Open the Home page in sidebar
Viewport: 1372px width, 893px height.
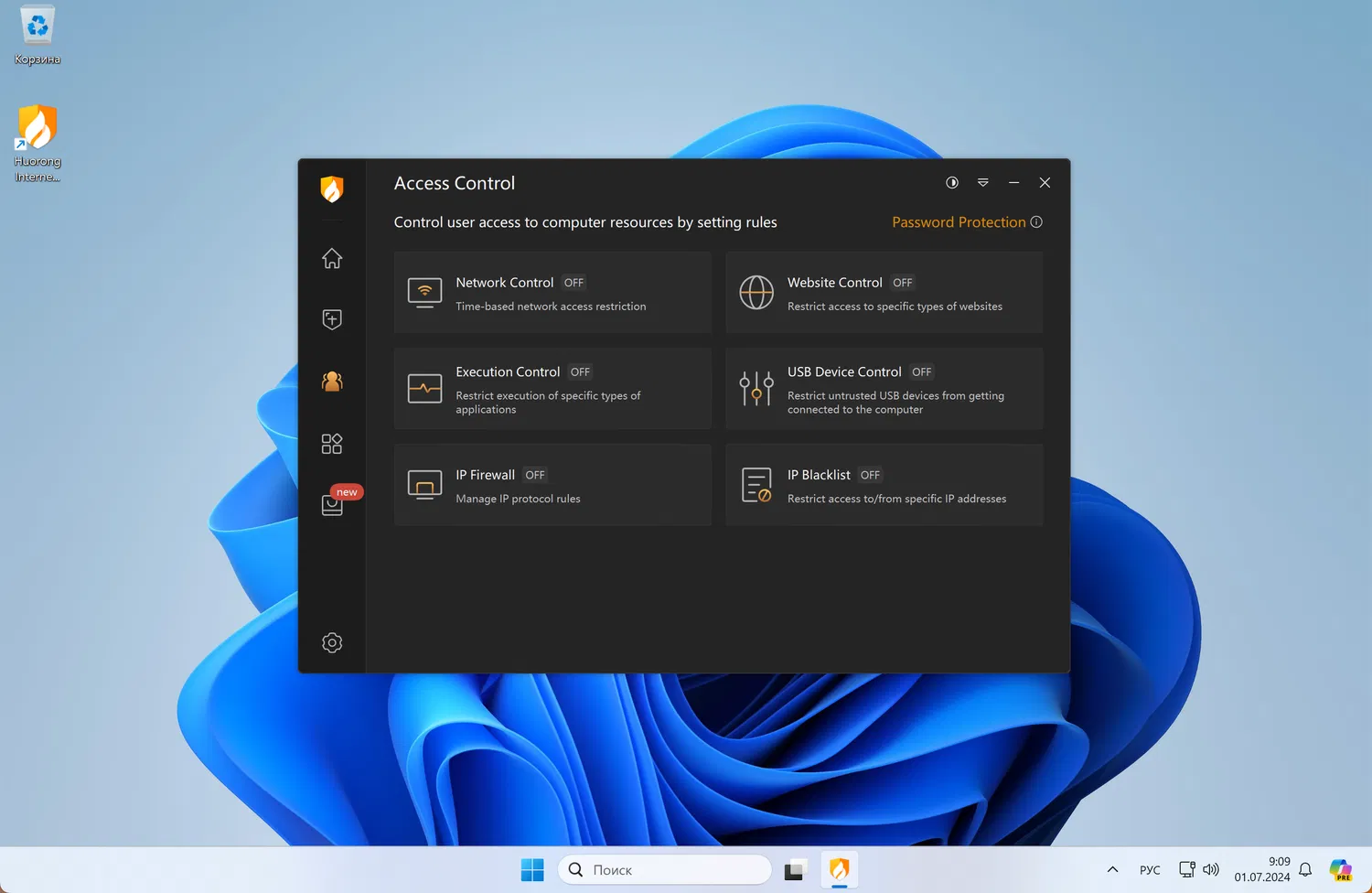click(332, 258)
